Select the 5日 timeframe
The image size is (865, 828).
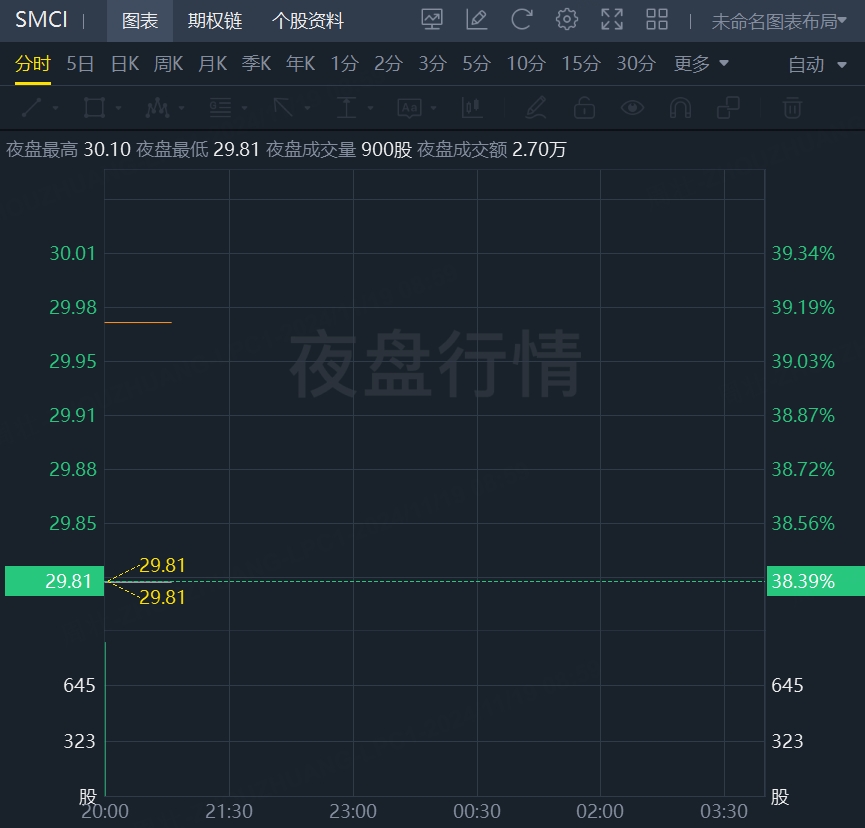click(x=80, y=63)
